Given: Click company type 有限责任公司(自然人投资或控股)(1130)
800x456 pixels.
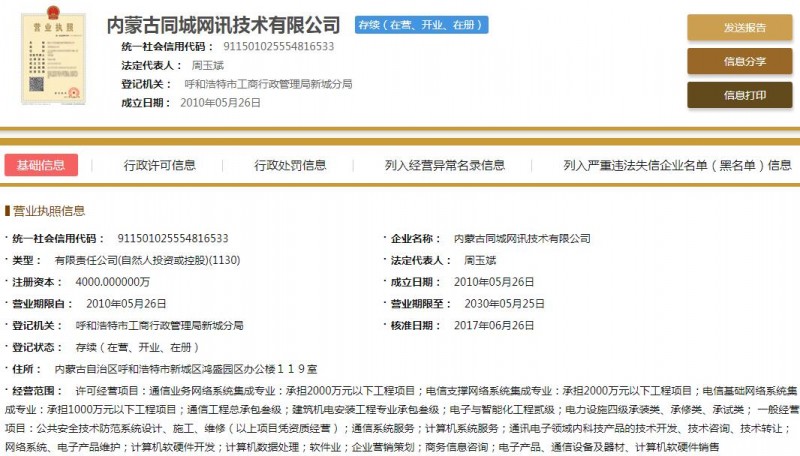Looking at the screenshot, I should coord(147,260).
